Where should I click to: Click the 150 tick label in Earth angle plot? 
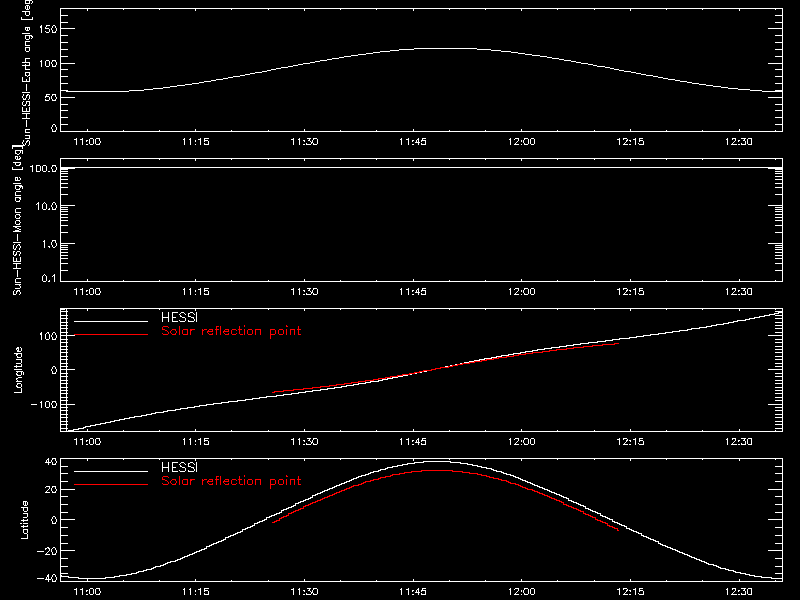(x=48, y=29)
